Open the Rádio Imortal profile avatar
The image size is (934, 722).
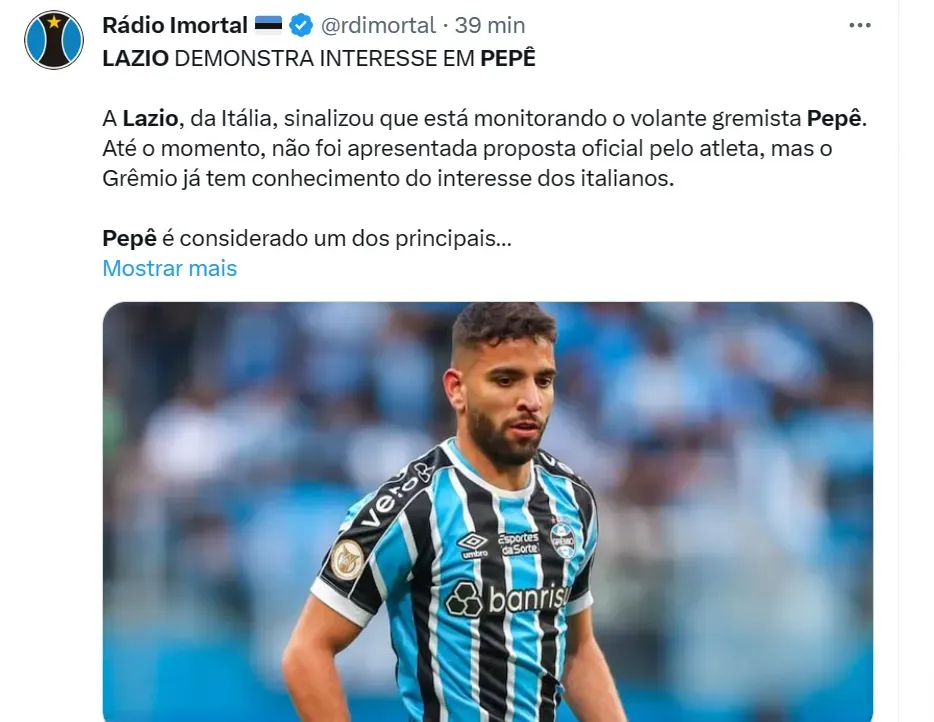tap(54, 39)
